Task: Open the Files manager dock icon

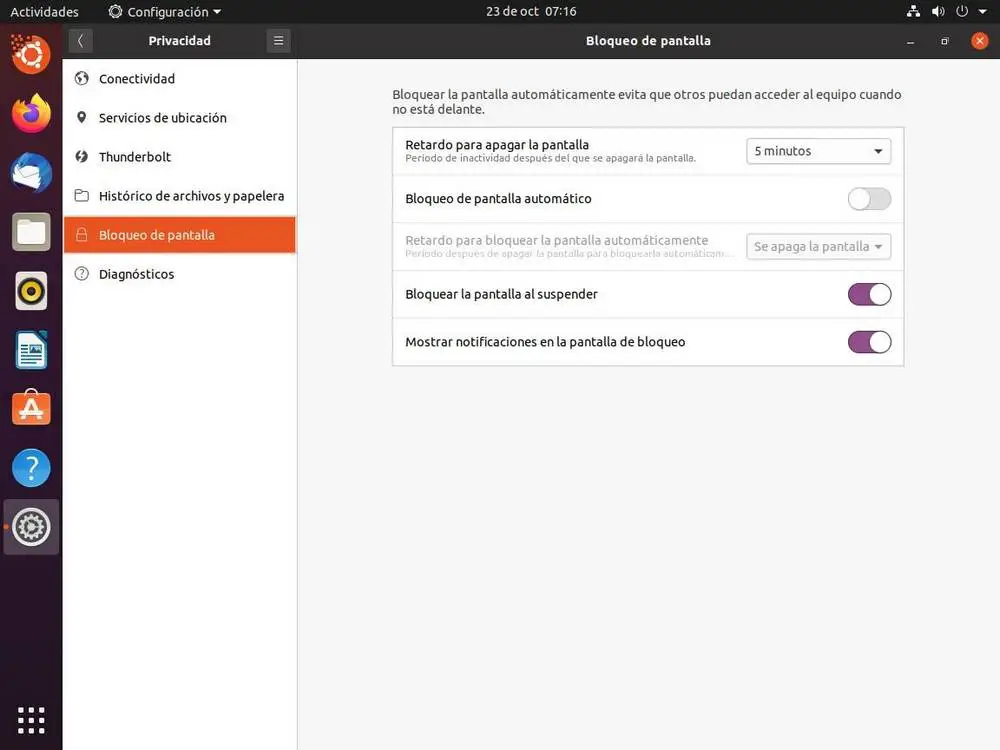Action: [x=31, y=232]
